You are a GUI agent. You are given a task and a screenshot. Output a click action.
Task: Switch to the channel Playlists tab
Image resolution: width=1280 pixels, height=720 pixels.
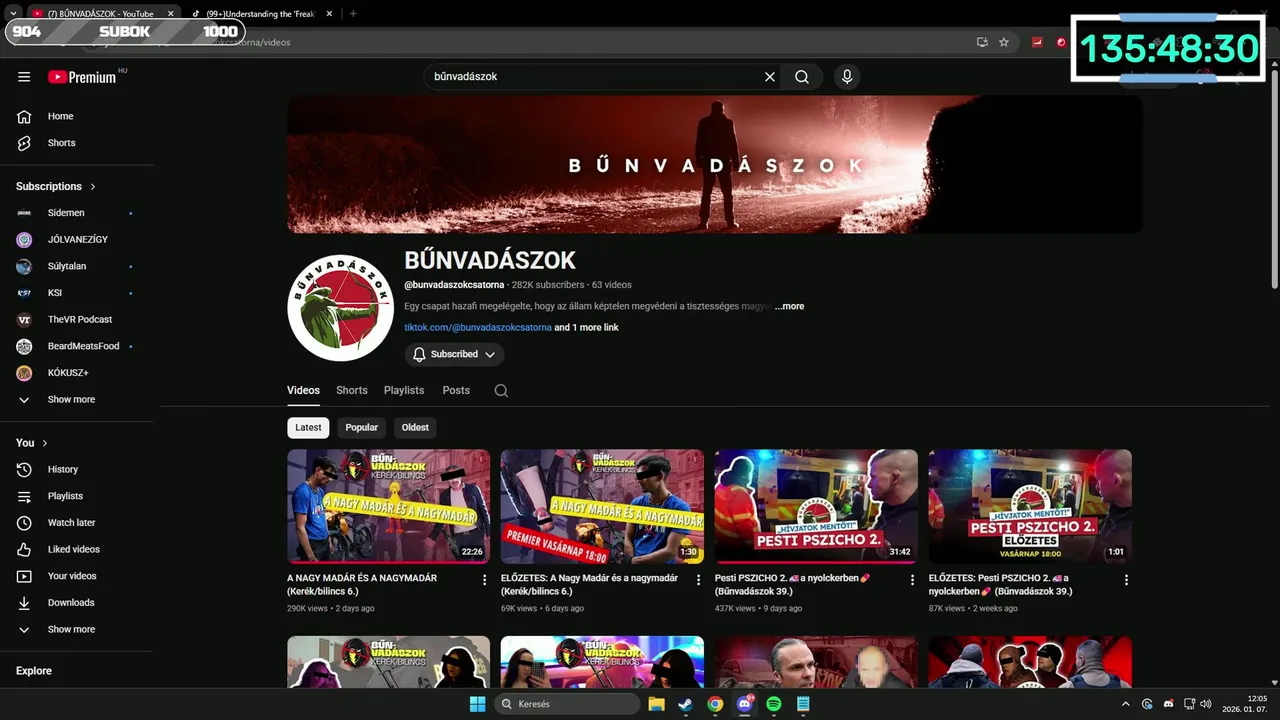tap(404, 391)
